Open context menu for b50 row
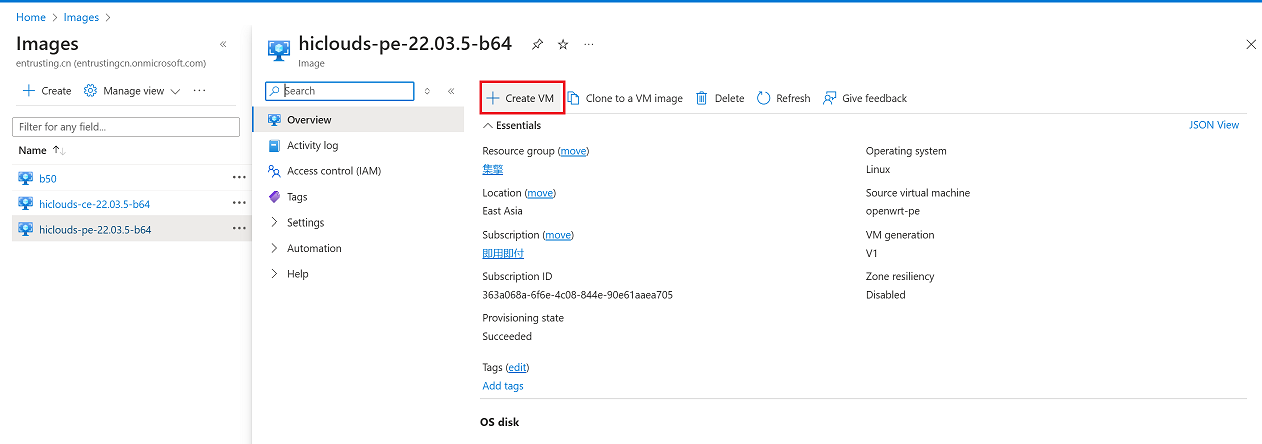 [x=239, y=177]
